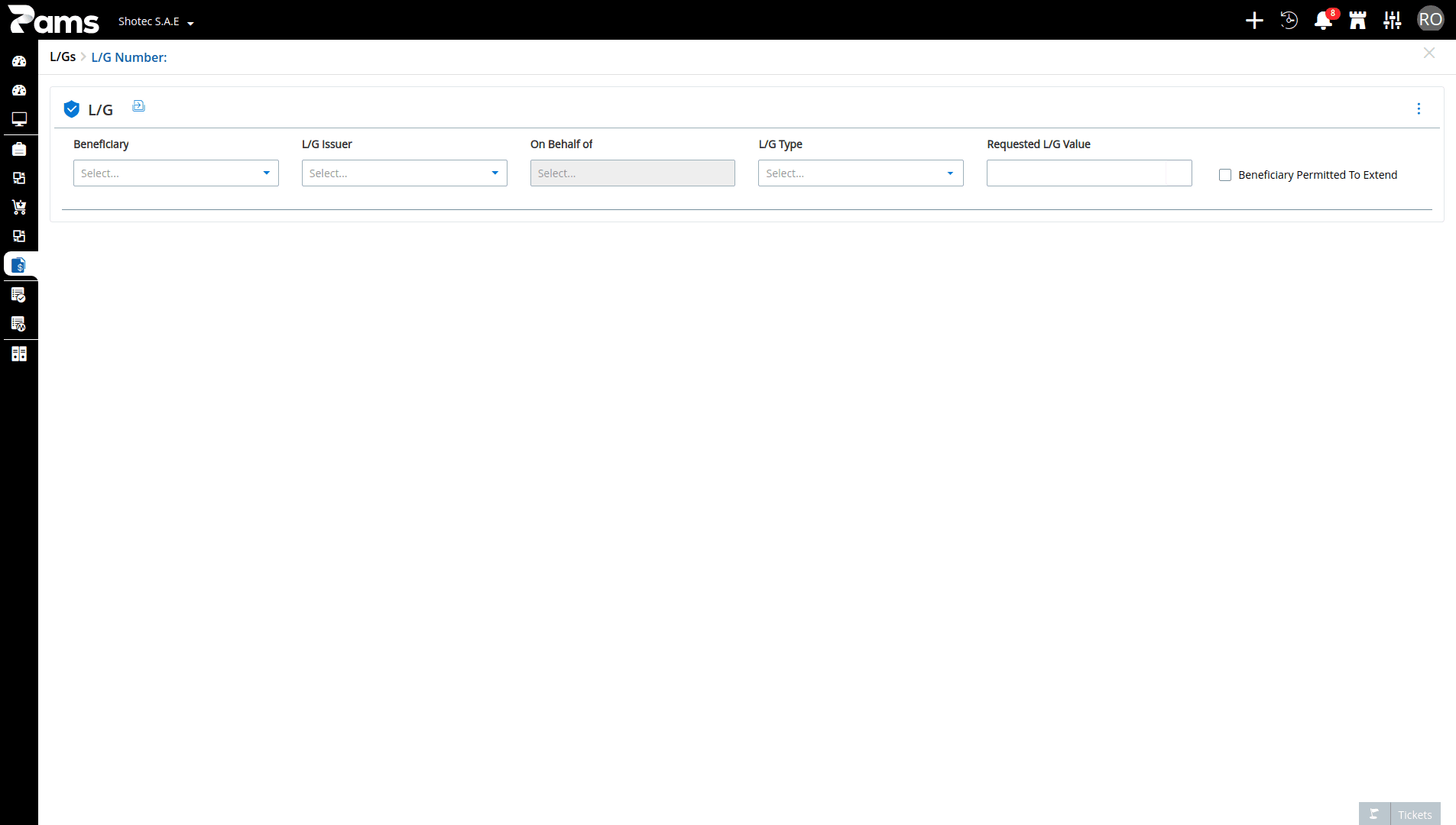Click the On Behalf of select field

(633, 173)
